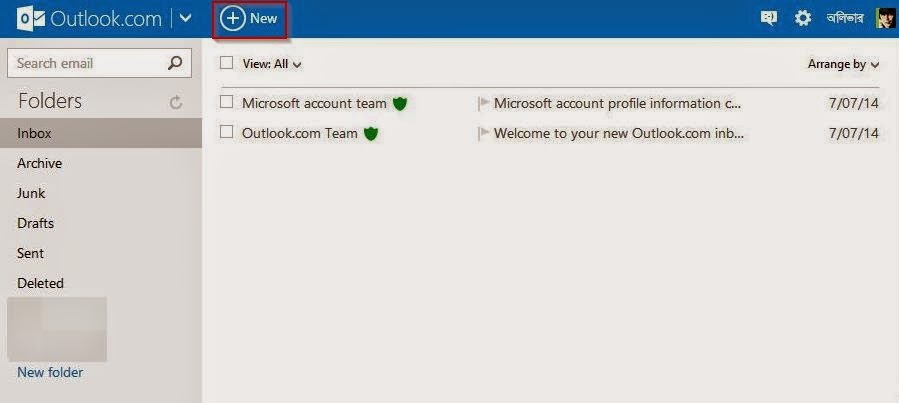Viewport: 899px width, 403px height.
Task: Open the Microsoft account profile information email
Action: tap(617, 103)
